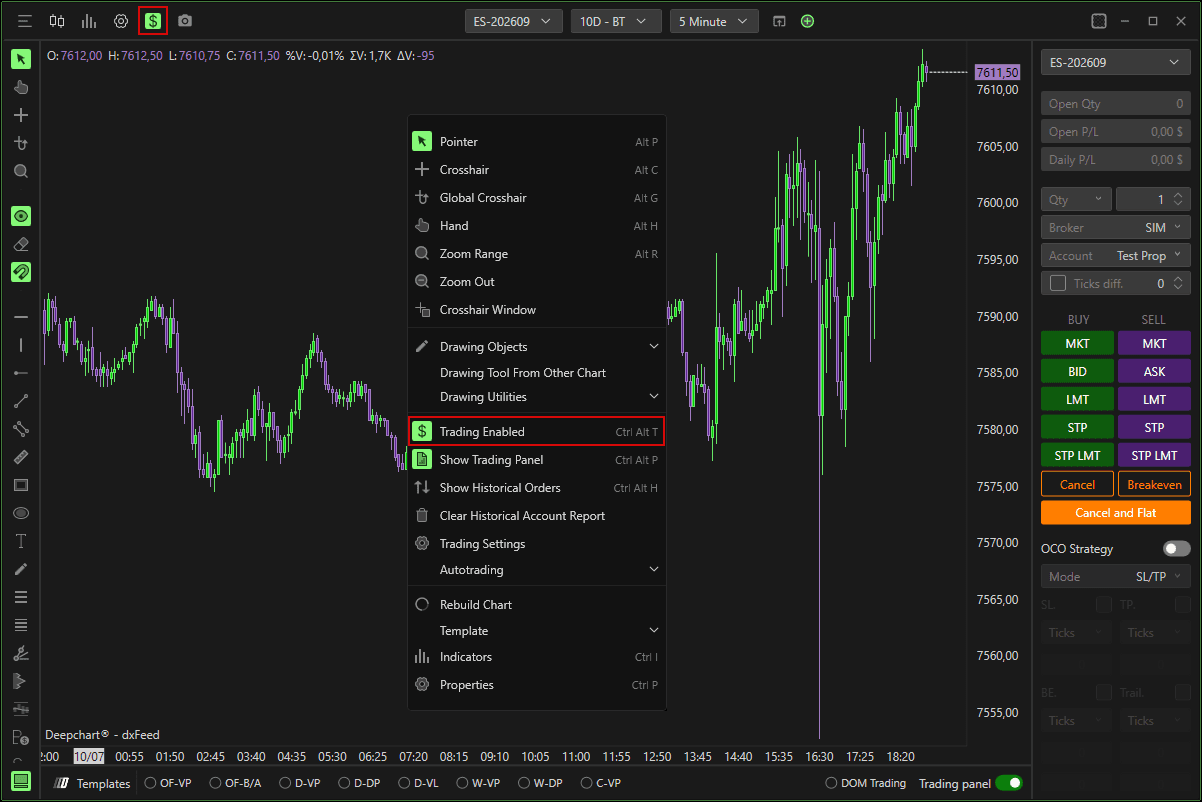Choose Trading Enabled in context menu

[536, 432]
